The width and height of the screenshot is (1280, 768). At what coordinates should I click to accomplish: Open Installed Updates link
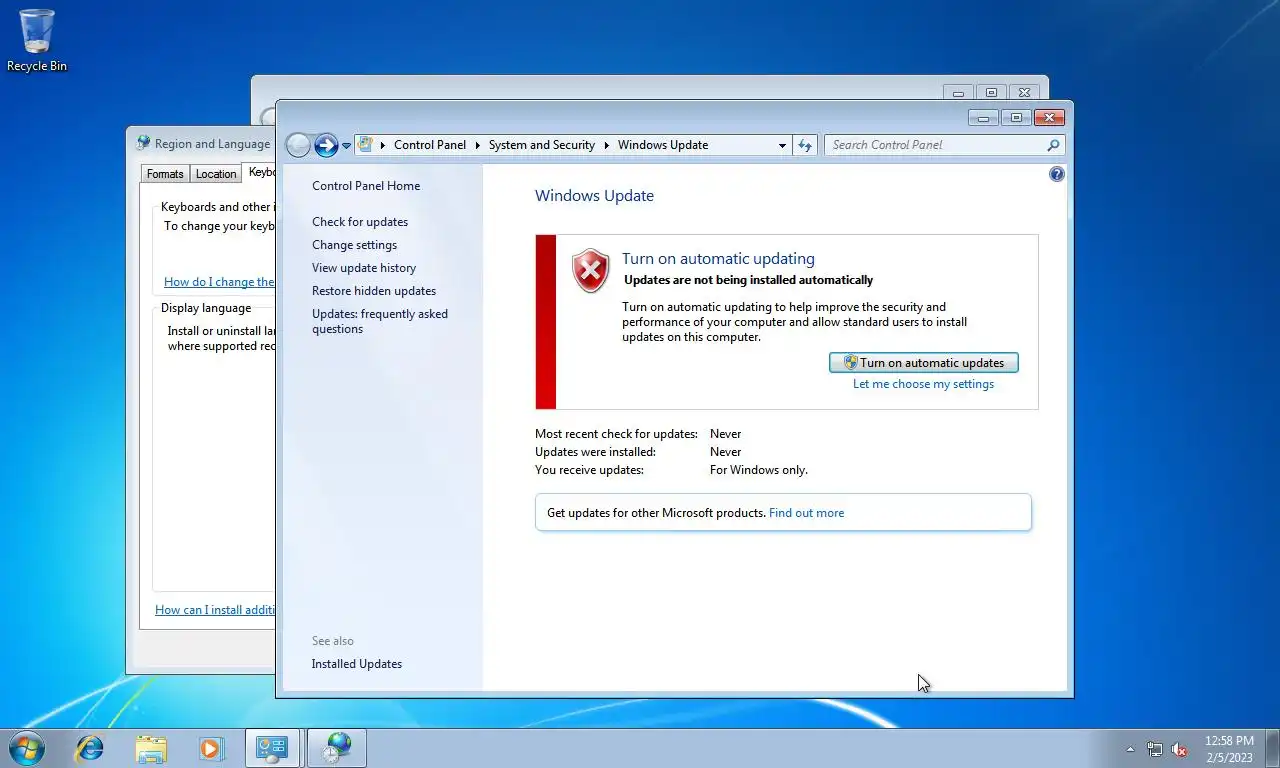pyautogui.click(x=357, y=664)
